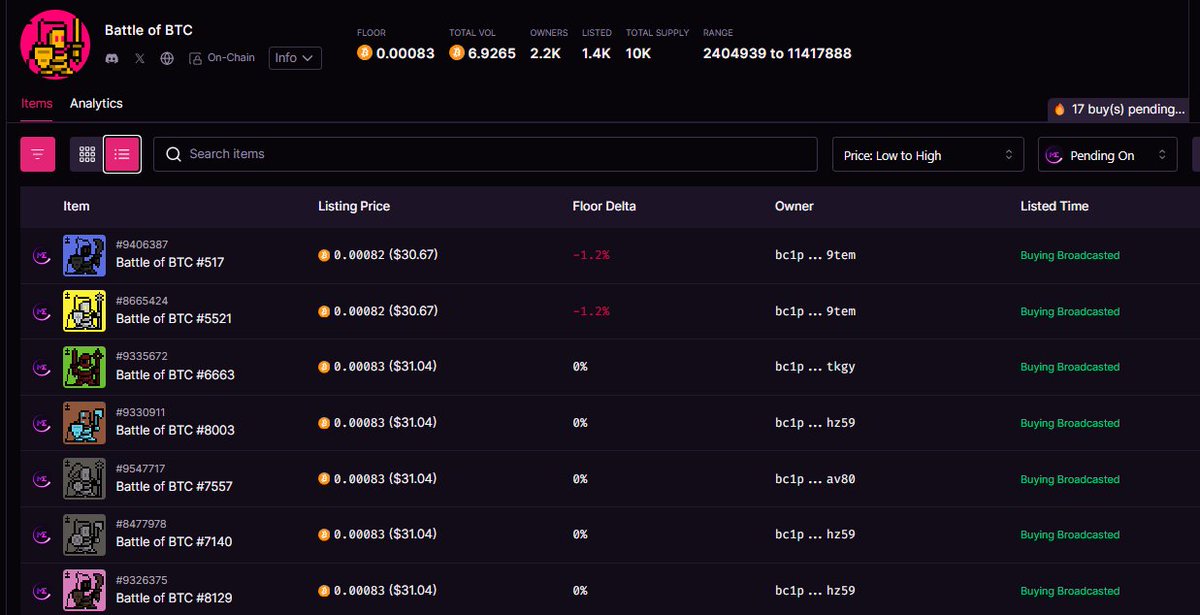Select the Battle of BTC #5521 item name

coord(174,319)
